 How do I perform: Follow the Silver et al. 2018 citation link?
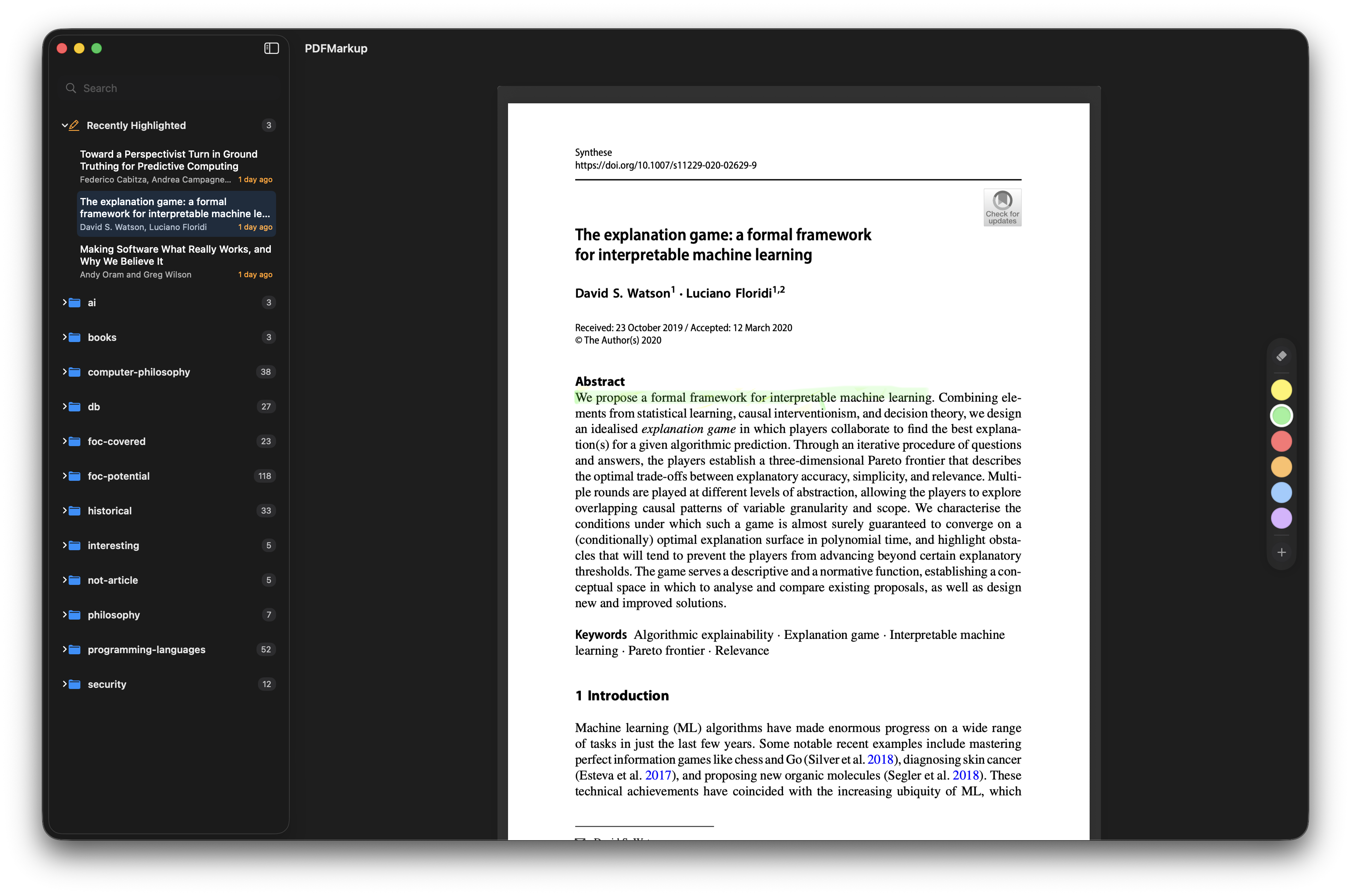tap(880, 759)
